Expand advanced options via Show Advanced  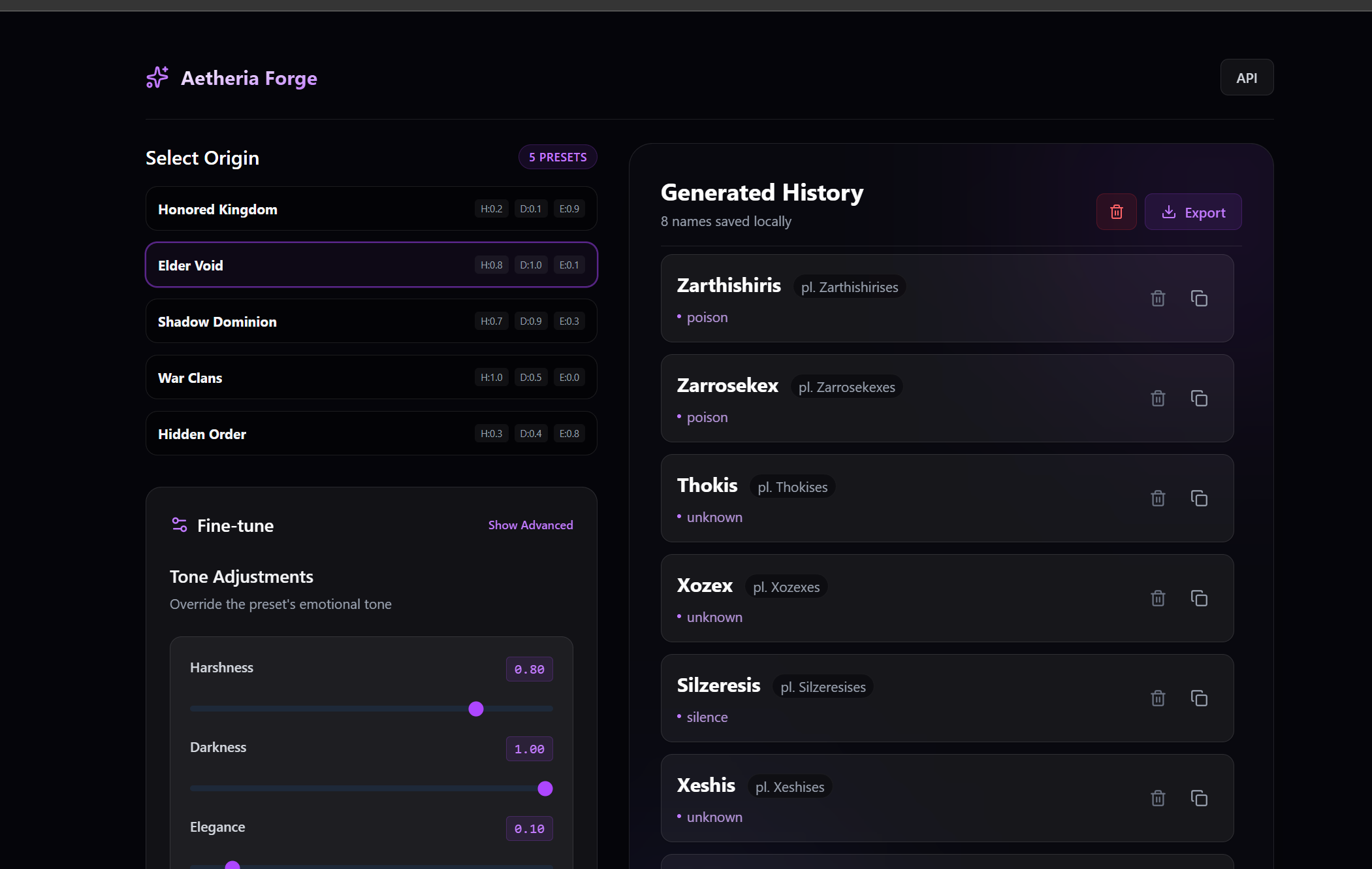point(530,525)
